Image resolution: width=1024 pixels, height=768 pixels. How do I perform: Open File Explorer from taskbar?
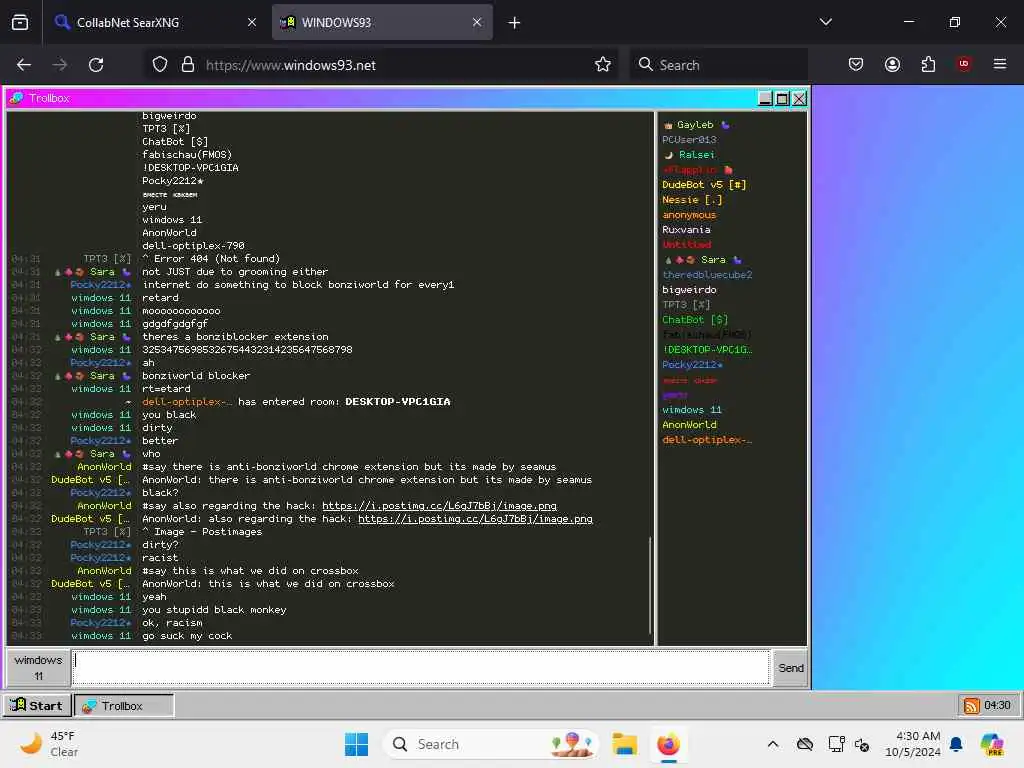(624, 744)
